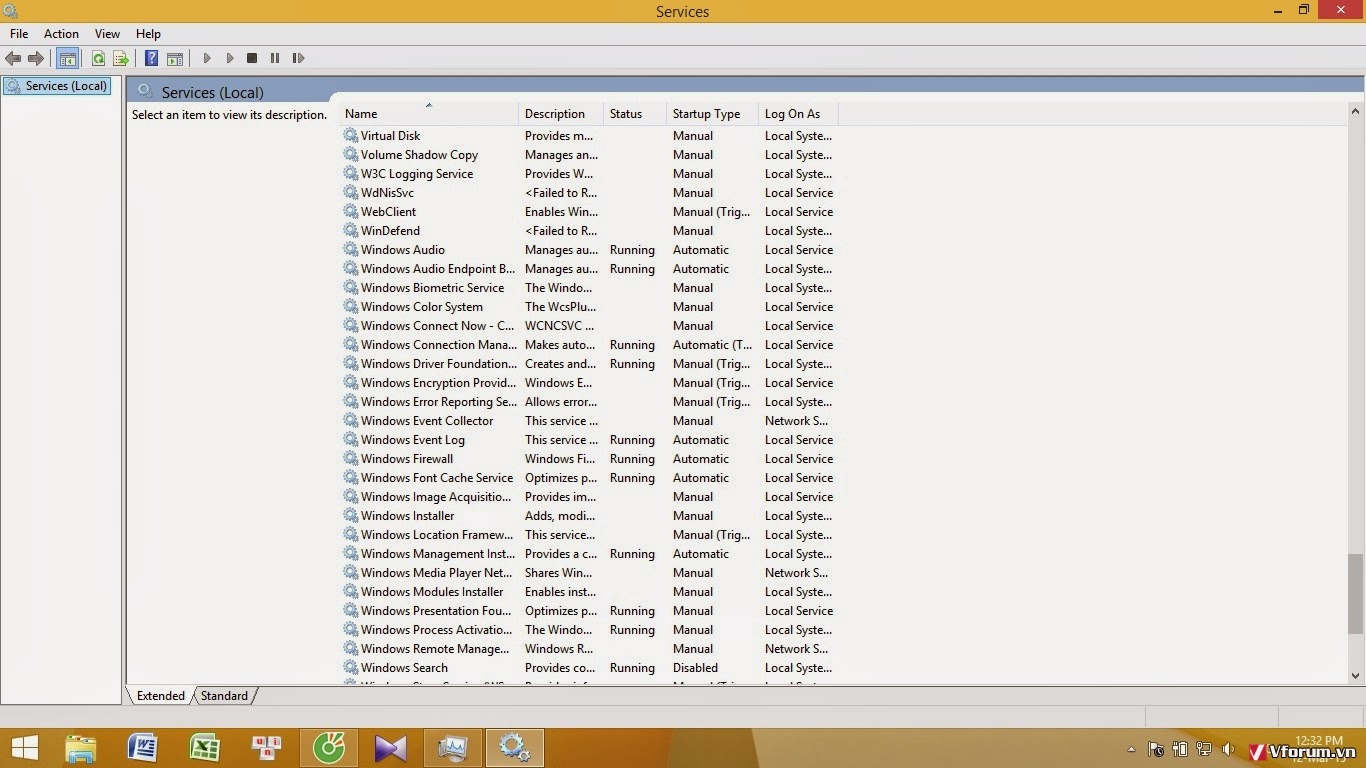1366x768 pixels.
Task: Select the Windows Event Collector service
Action: pos(427,420)
